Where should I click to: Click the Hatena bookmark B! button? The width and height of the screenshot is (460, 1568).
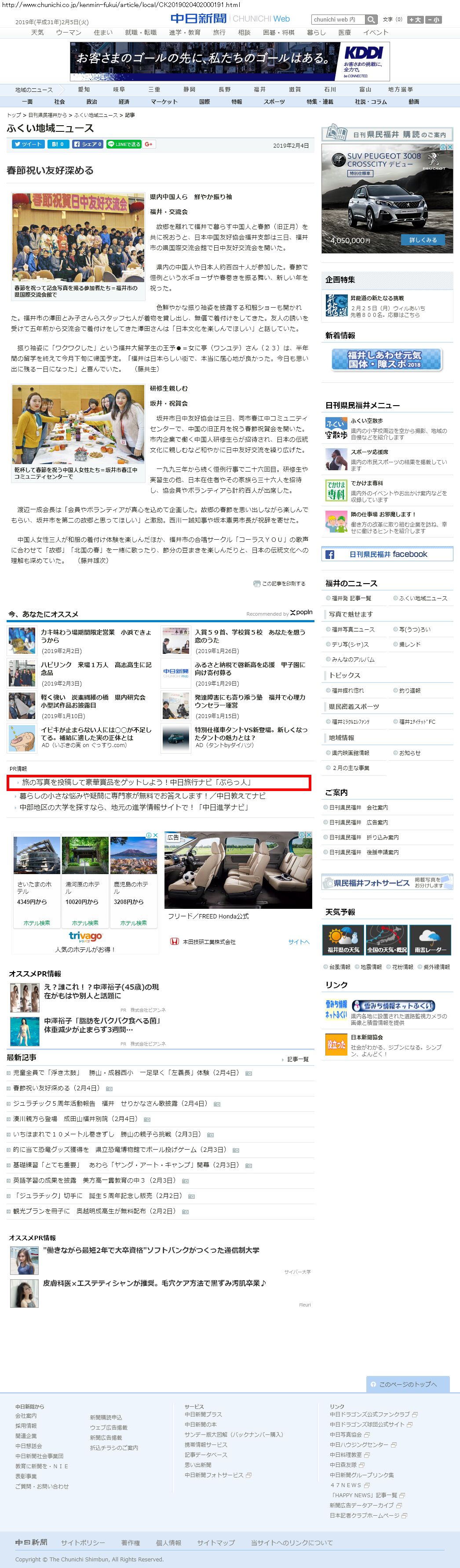coord(58,144)
